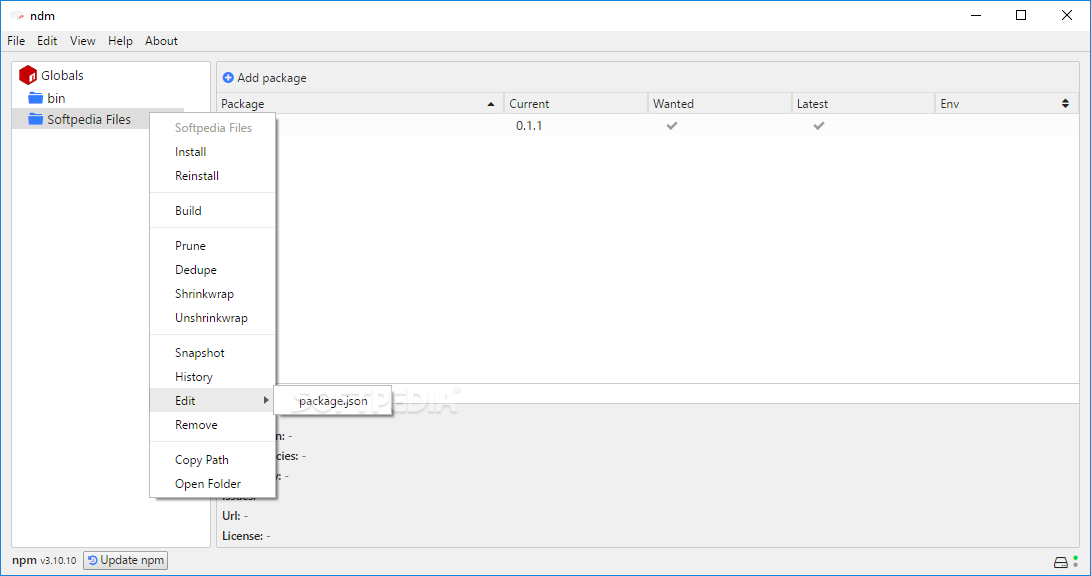1091x576 pixels.
Task: Expand the Edit submenu arrow
Action: click(x=266, y=400)
